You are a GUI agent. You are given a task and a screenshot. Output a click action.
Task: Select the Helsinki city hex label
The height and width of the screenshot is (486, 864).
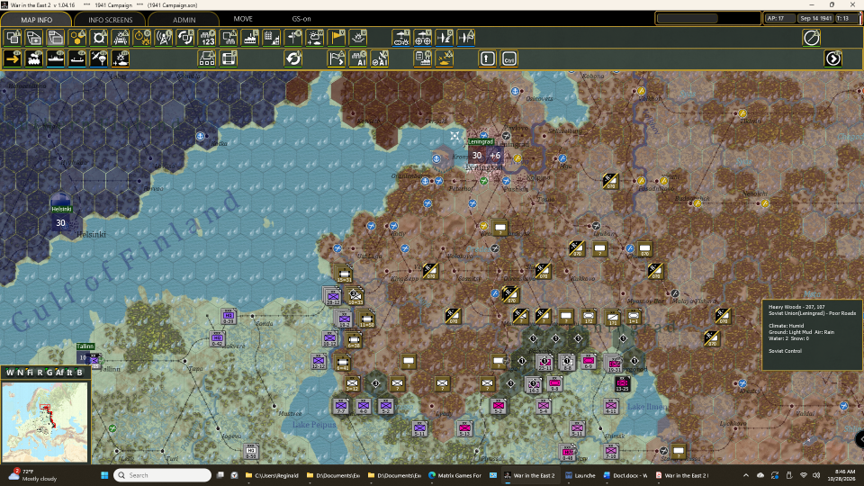tap(61, 209)
